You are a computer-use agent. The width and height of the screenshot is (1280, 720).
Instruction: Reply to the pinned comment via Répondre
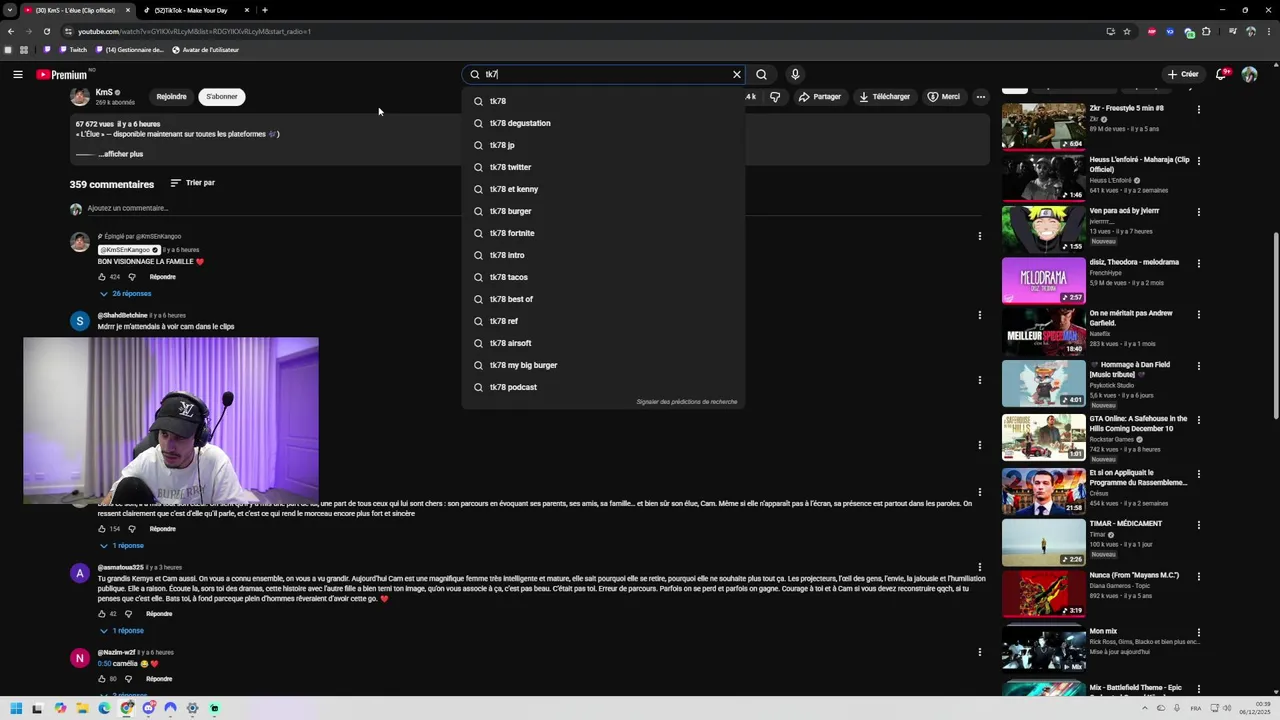(162, 277)
